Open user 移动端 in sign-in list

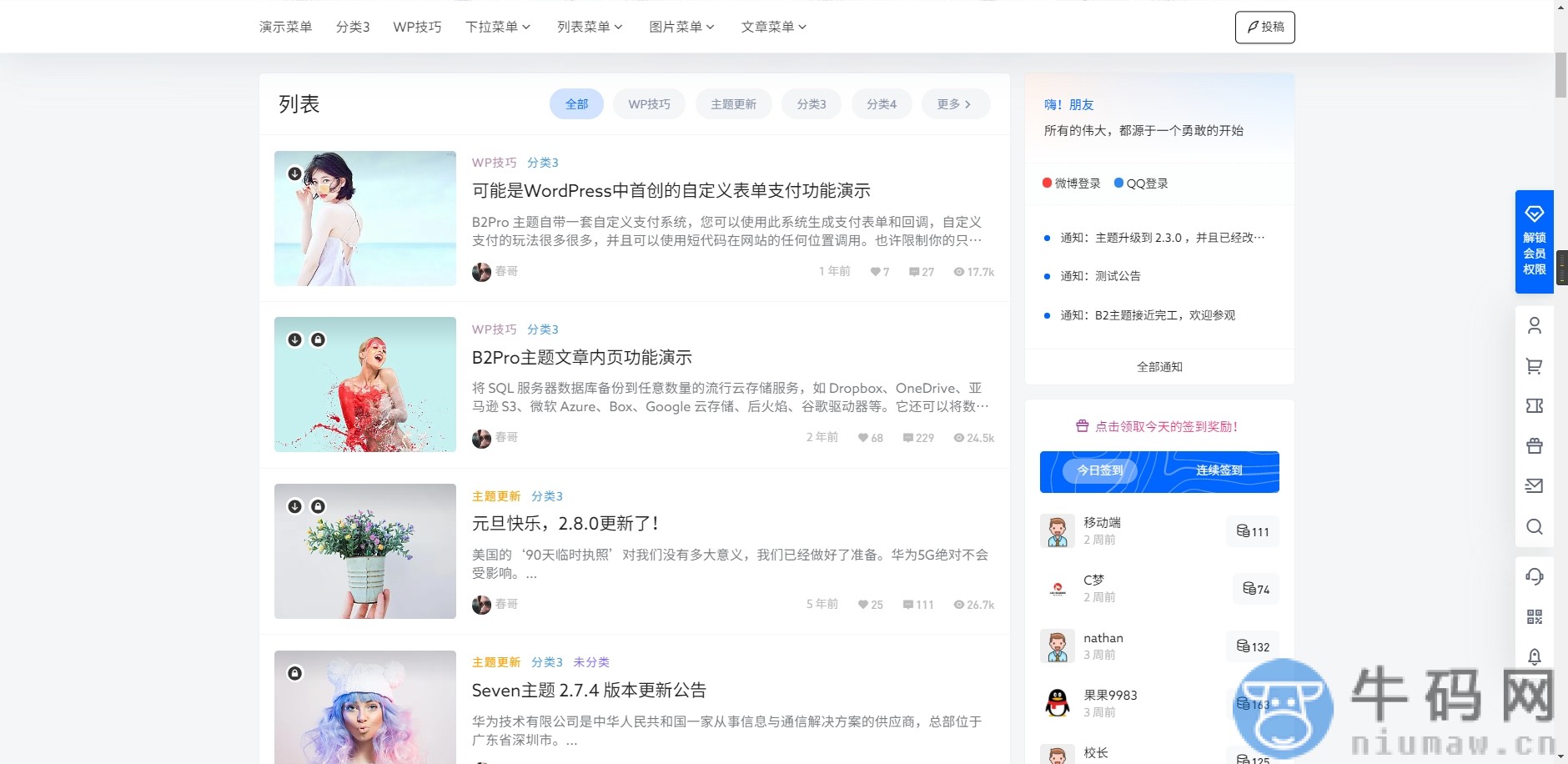click(1102, 523)
